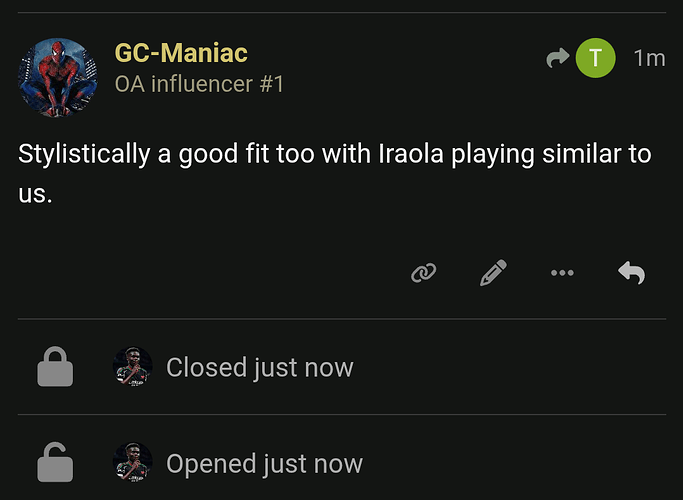
Task: Open GC-Maniac's Spider-Man avatar
Action: 58,78
